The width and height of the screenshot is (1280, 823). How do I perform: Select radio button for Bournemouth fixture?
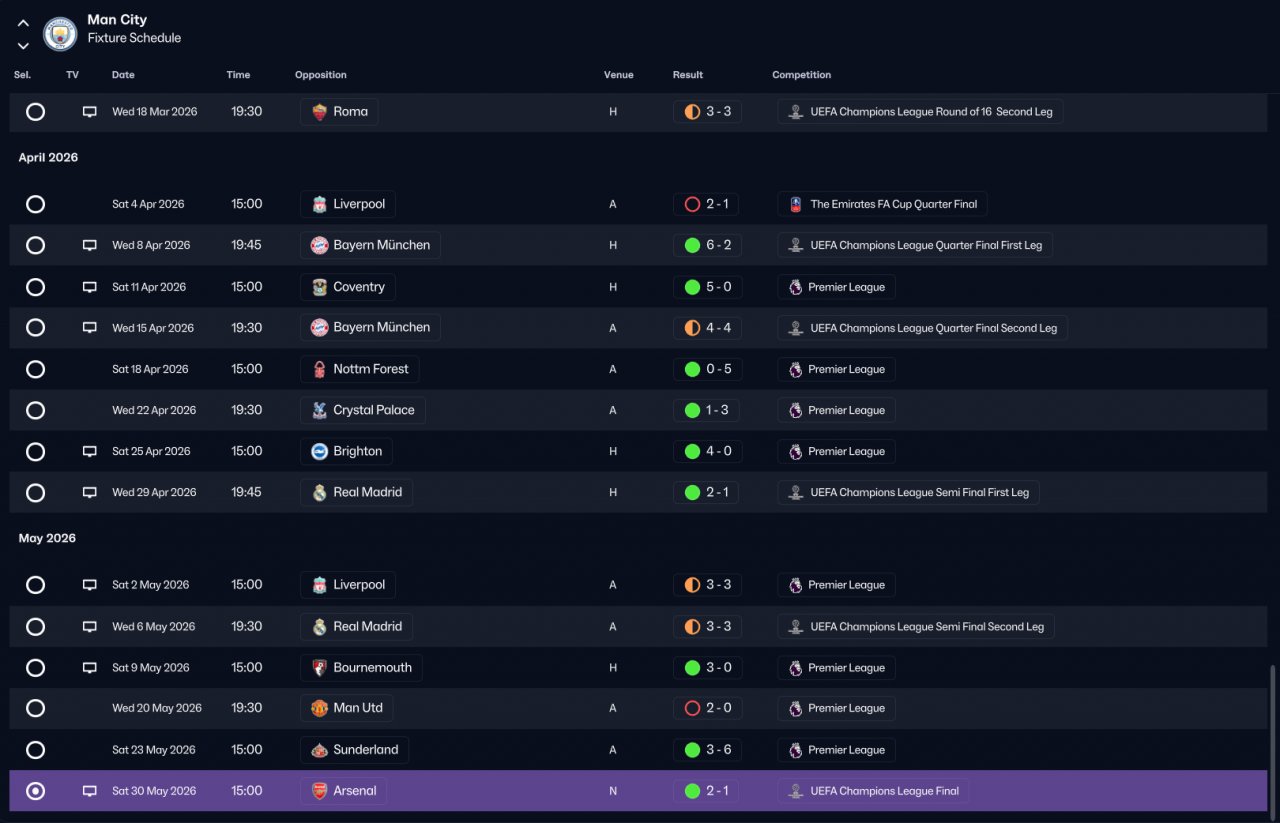click(35, 668)
